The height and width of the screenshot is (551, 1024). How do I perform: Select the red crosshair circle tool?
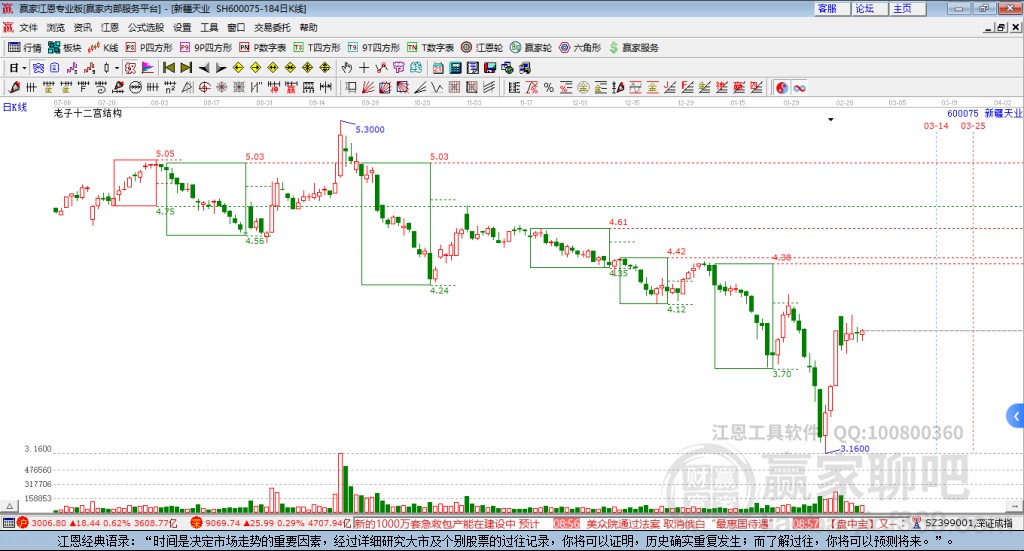tap(204, 87)
